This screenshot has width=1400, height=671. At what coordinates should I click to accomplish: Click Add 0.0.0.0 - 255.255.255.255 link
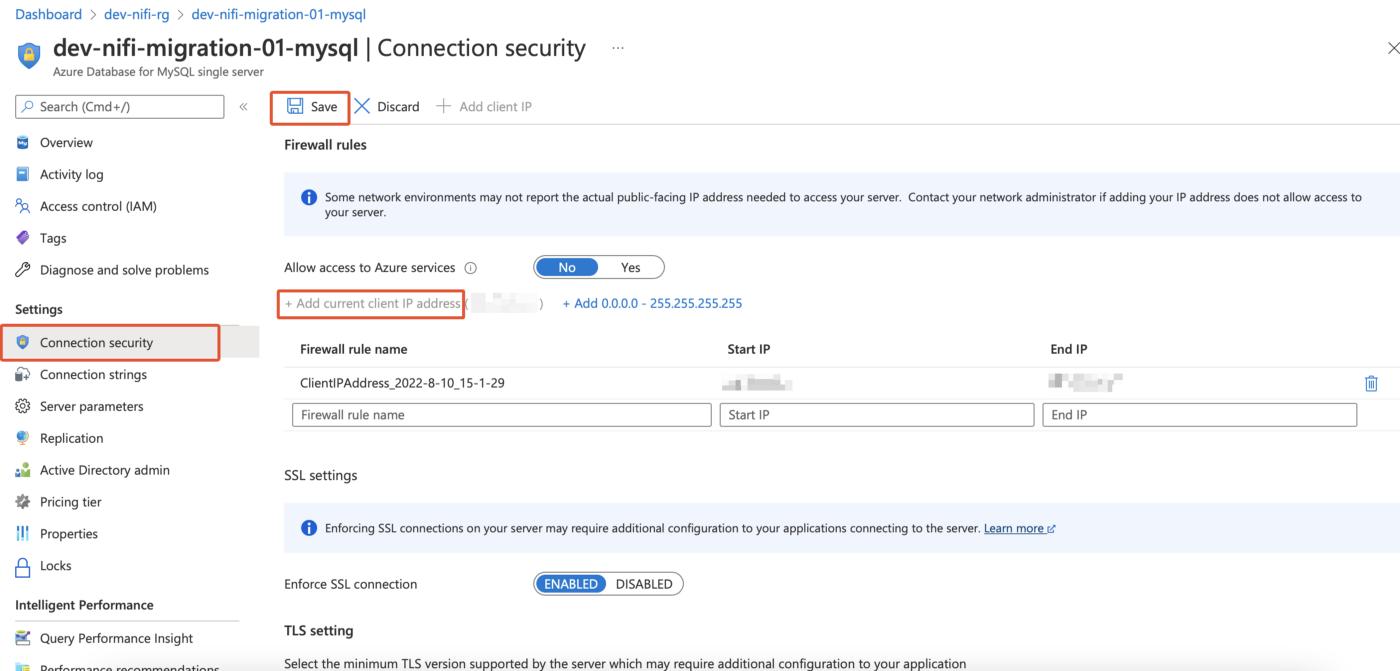click(652, 303)
